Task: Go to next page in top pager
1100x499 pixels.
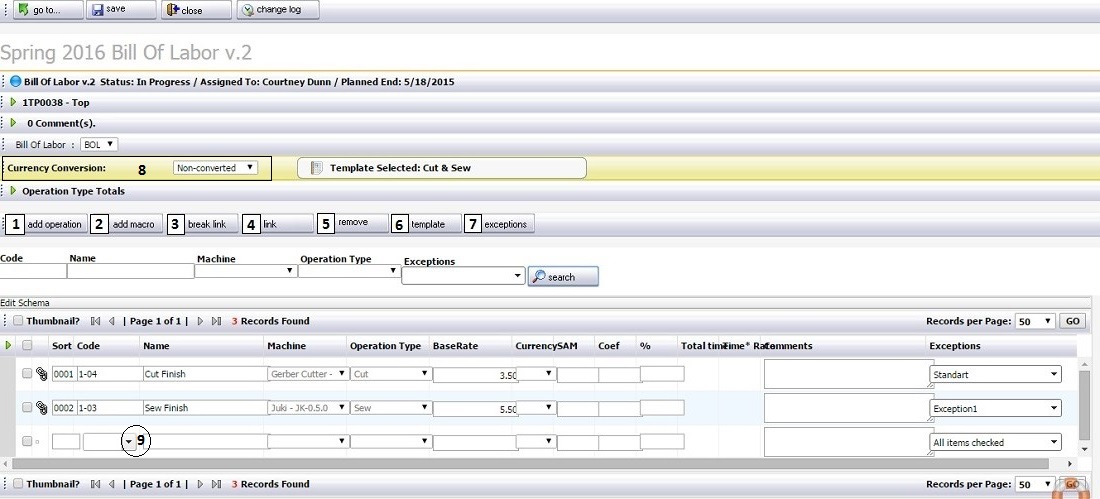Action: pyautogui.click(x=200, y=321)
